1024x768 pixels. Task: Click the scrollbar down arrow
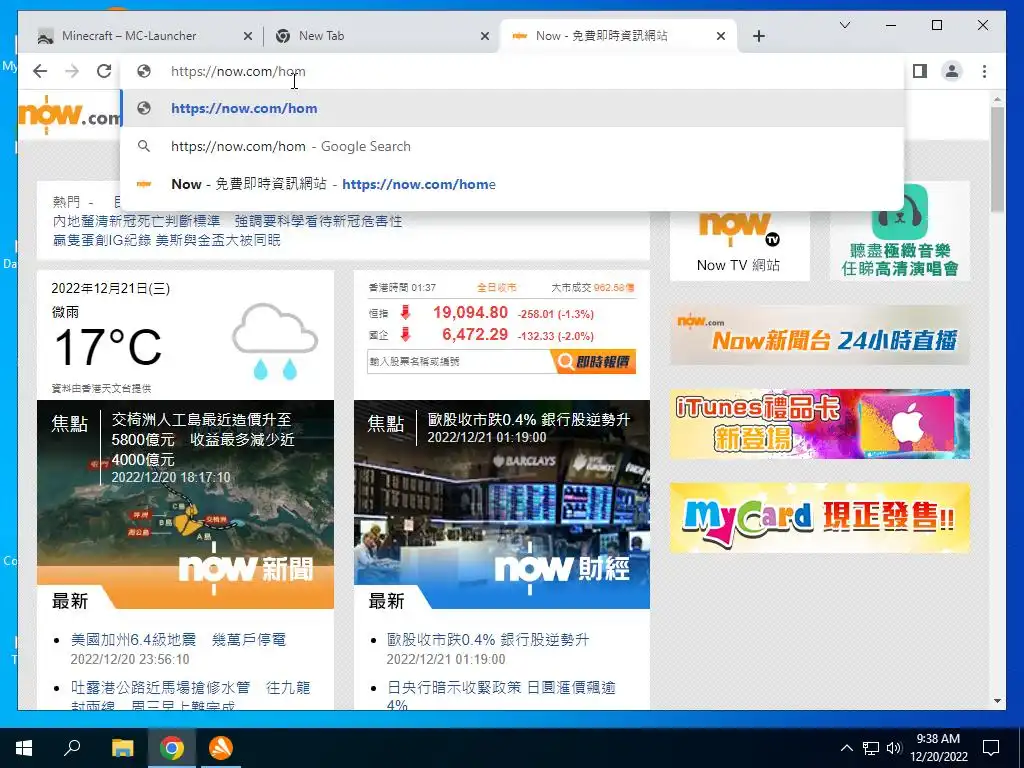[997, 701]
